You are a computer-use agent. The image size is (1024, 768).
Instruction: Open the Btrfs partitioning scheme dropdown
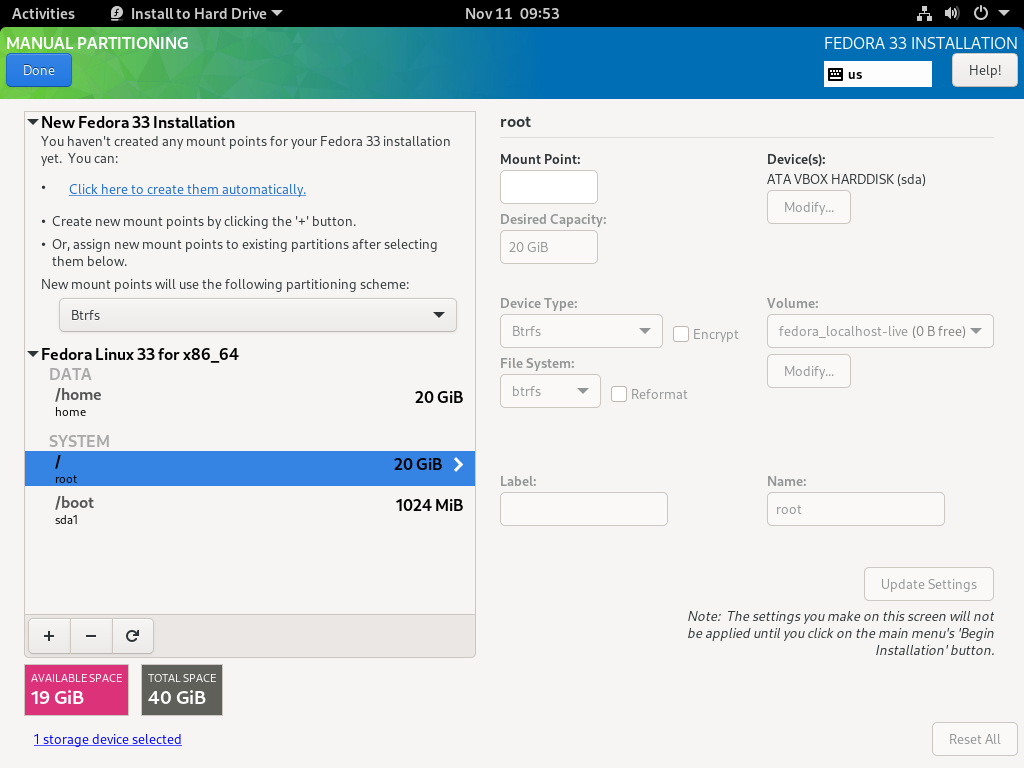(x=257, y=315)
